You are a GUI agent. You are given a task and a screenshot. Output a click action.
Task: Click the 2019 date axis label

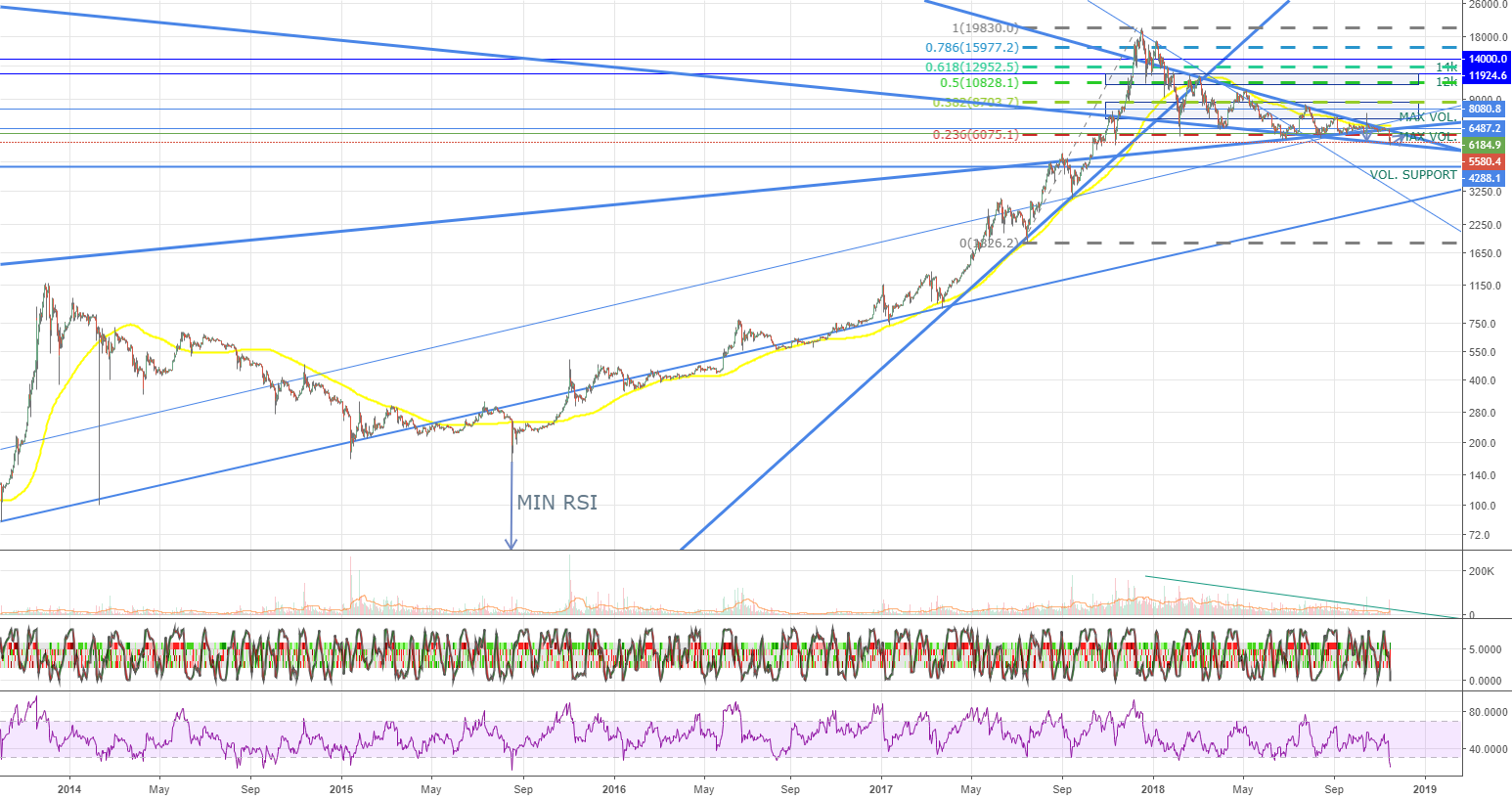1425,788
